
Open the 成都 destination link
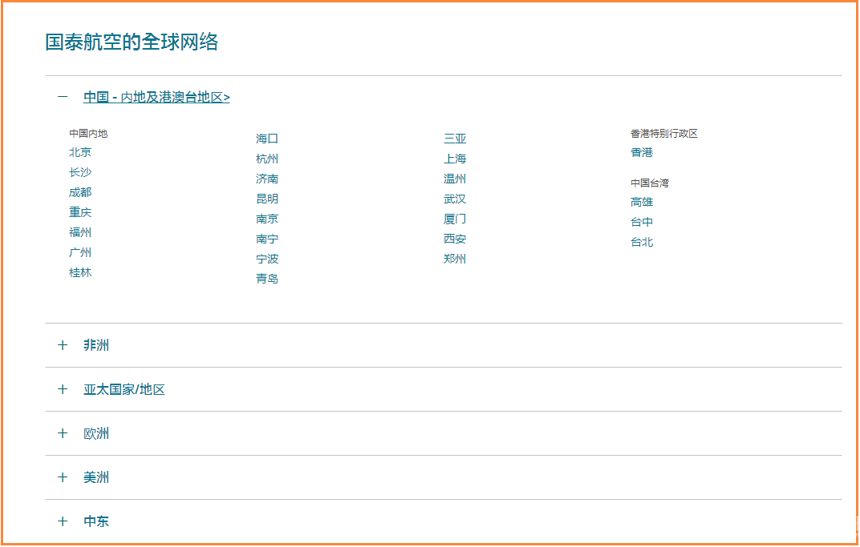click(x=80, y=193)
